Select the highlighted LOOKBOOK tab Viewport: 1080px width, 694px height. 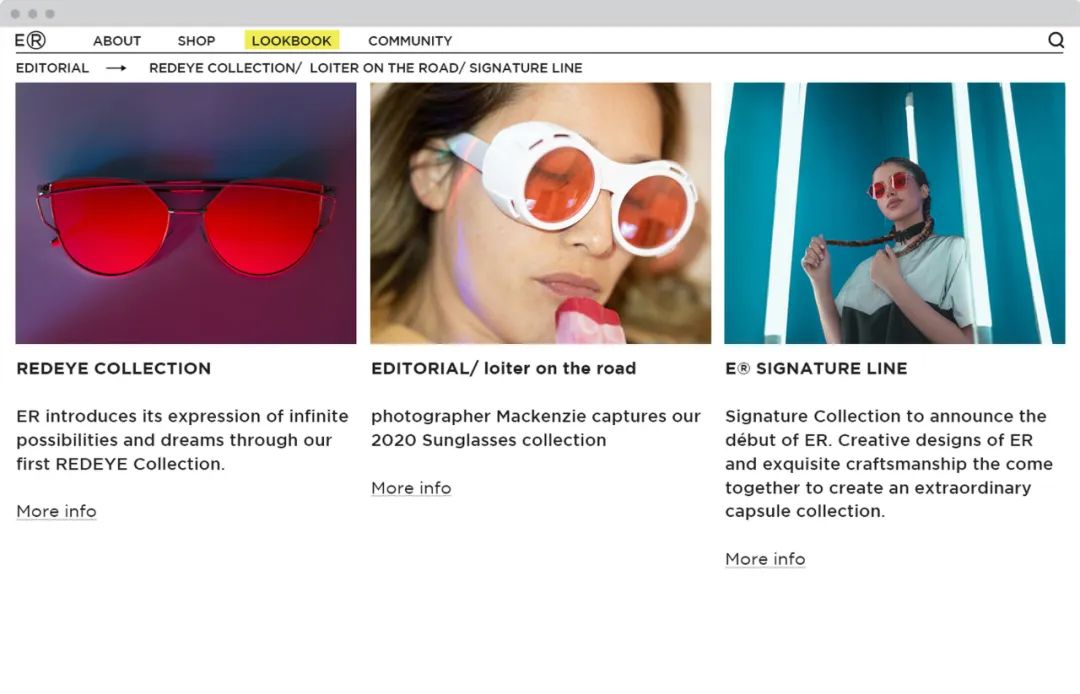point(291,41)
